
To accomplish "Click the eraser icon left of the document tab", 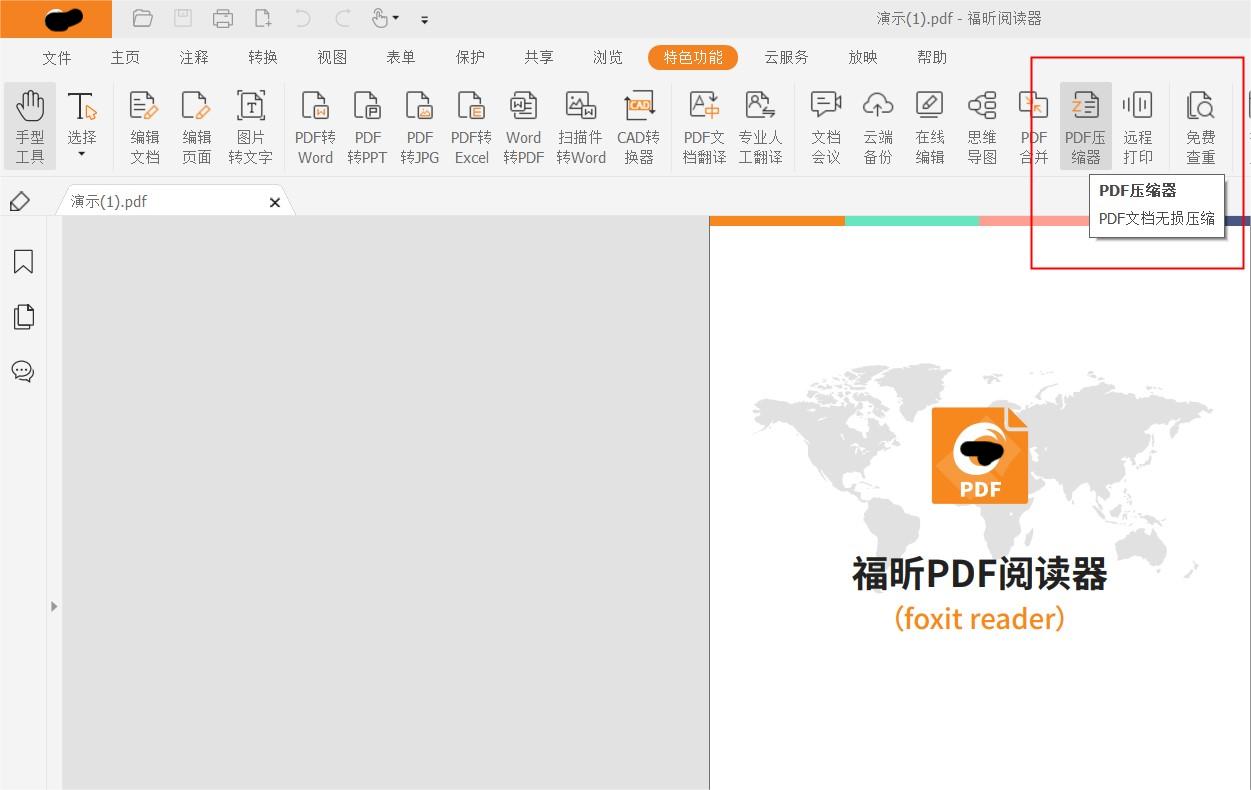I will [x=19, y=202].
